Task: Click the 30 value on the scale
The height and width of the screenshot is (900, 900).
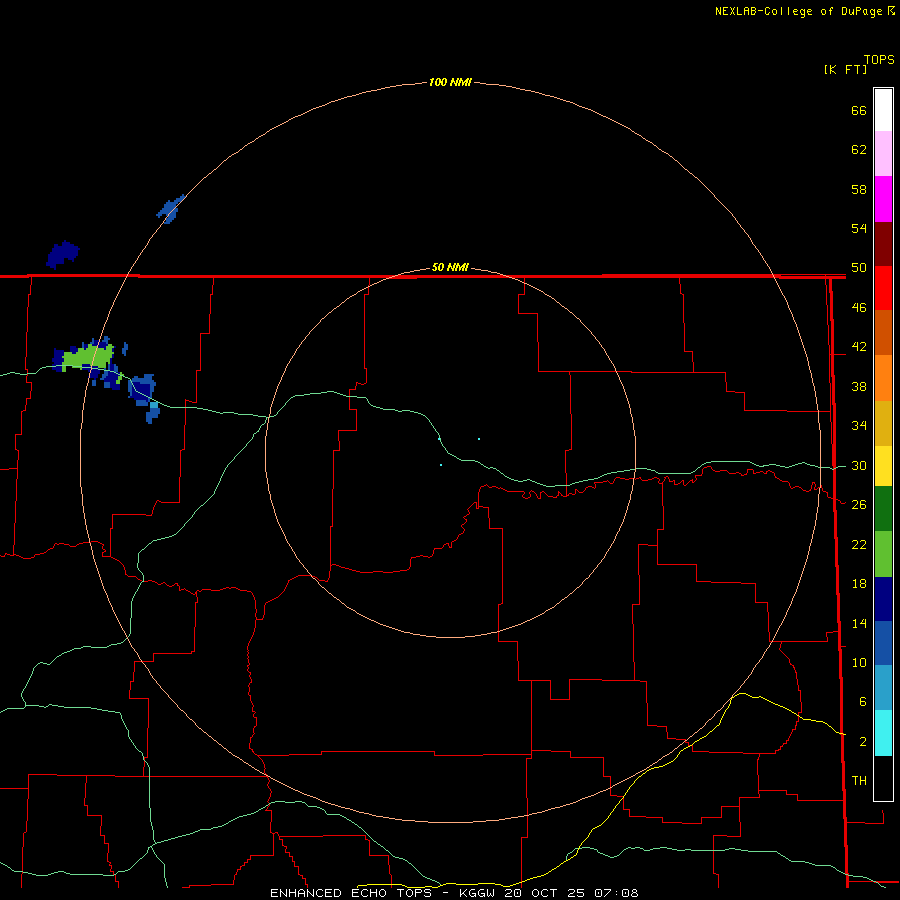Action: pyautogui.click(x=859, y=465)
